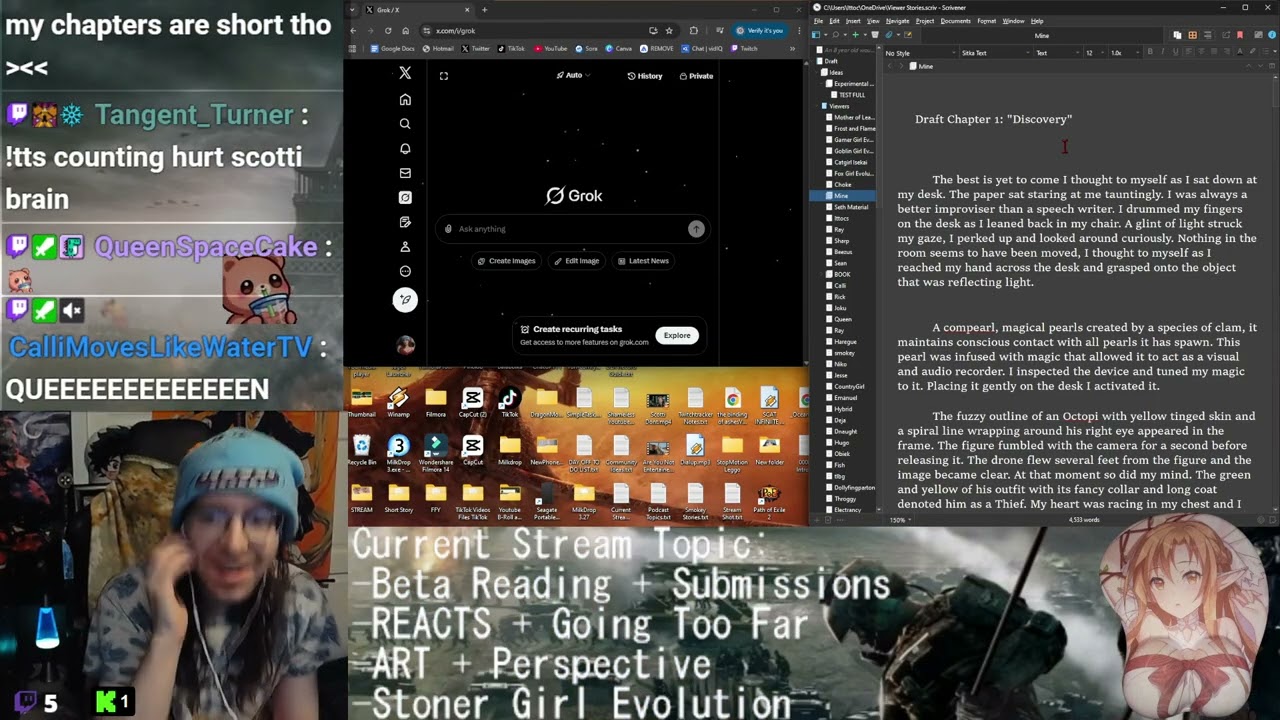Go to Home in the X sidebar
This screenshot has height=720, width=1280.
[x=405, y=99]
